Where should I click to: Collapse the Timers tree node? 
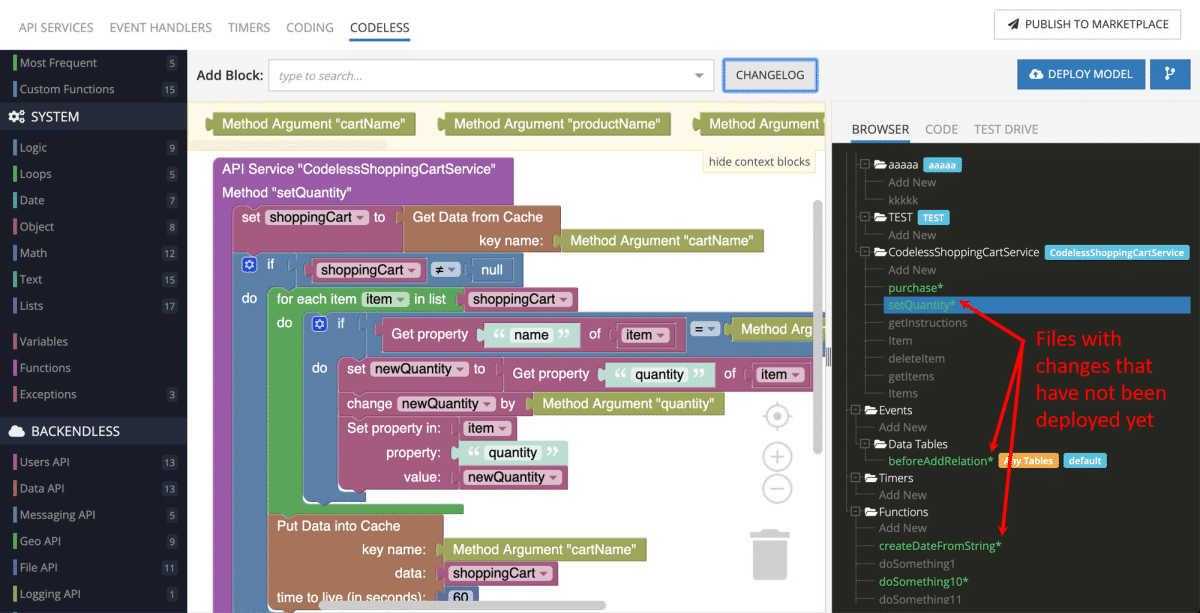[x=855, y=478]
